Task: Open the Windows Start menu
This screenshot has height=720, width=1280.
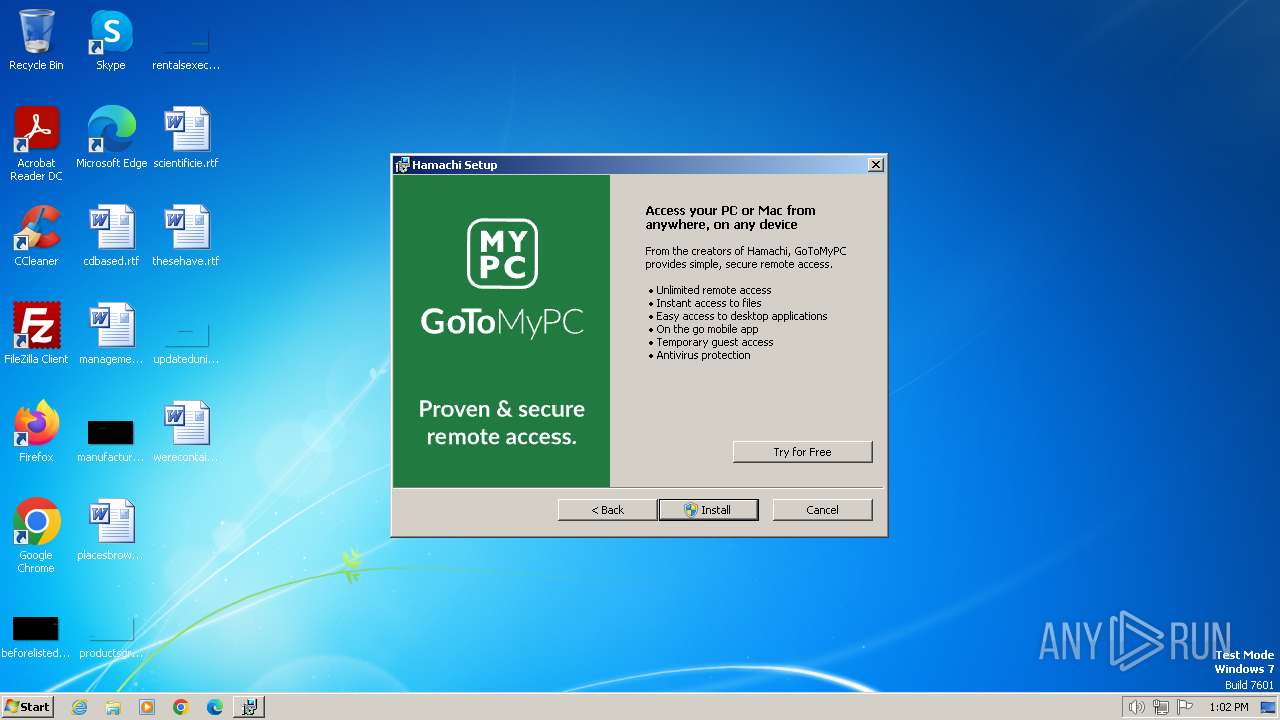Action: [x=27, y=707]
